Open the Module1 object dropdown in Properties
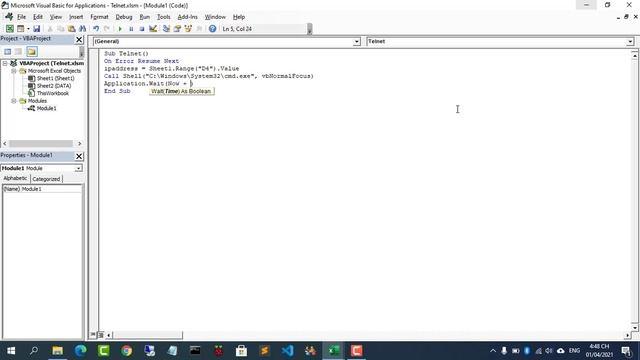The height and width of the screenshot is (360, 640). pyautogui.click(x=78, y=169)
